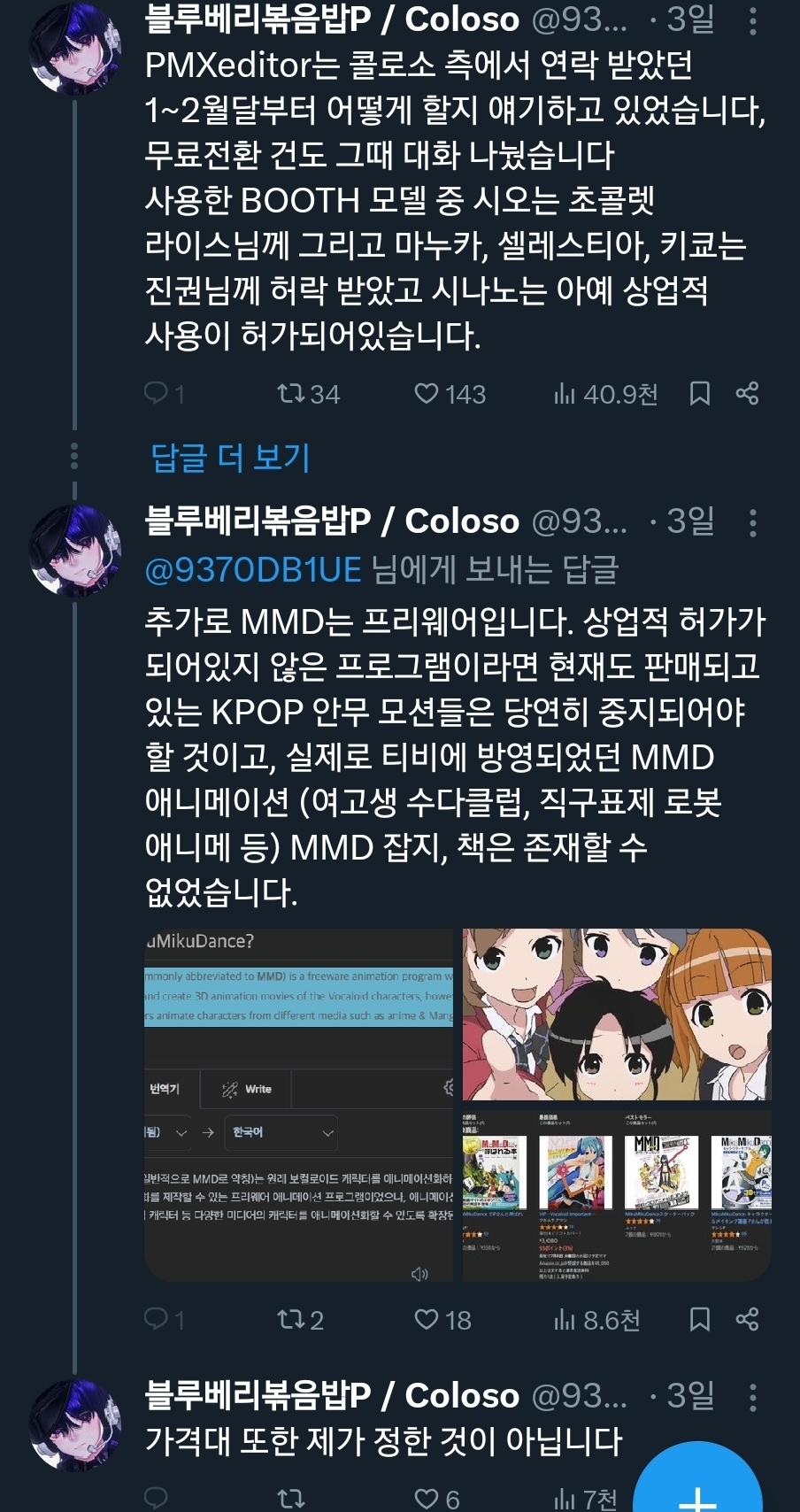Like the tweet with 18 likes
This screenshot has width=800, height=1512.
[x=442, y=1320]
